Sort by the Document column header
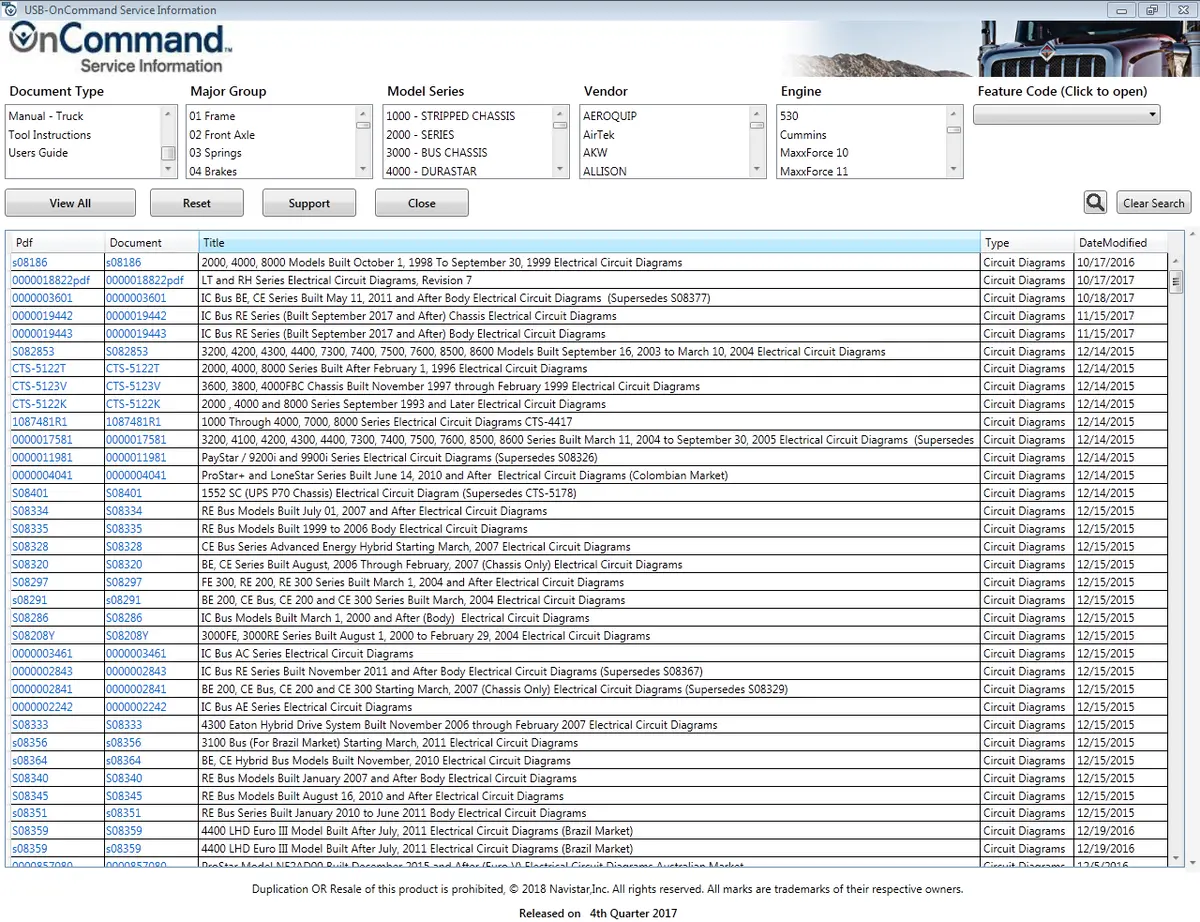This screenshot has height=922, width=1200. coord(151,242)
